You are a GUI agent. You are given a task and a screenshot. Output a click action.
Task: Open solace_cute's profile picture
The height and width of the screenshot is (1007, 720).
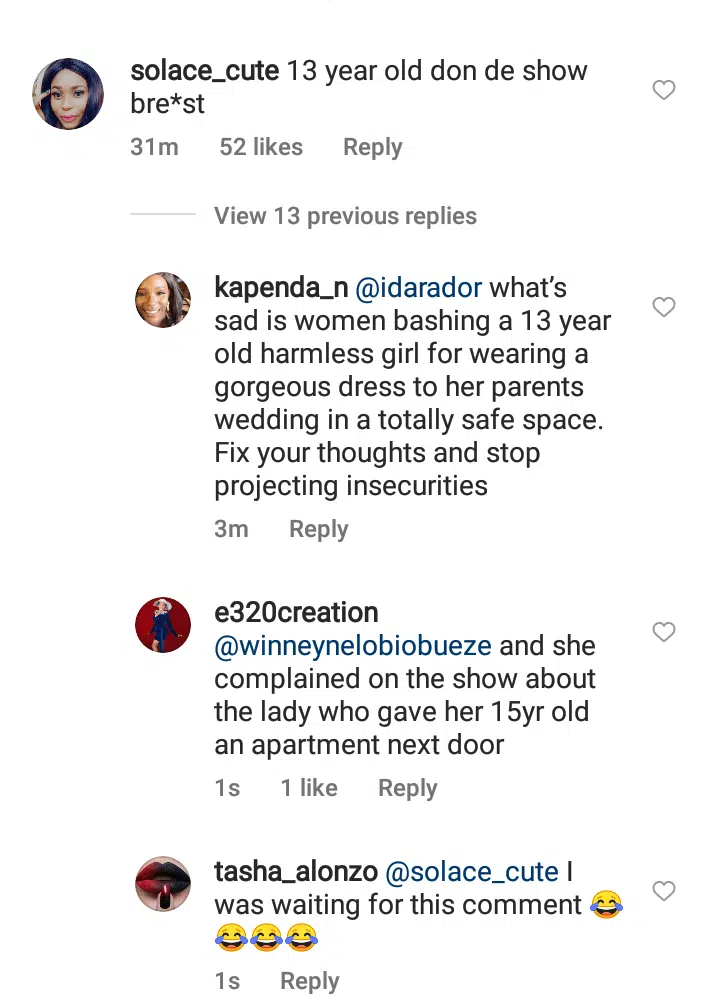click(x=68, y=94)
